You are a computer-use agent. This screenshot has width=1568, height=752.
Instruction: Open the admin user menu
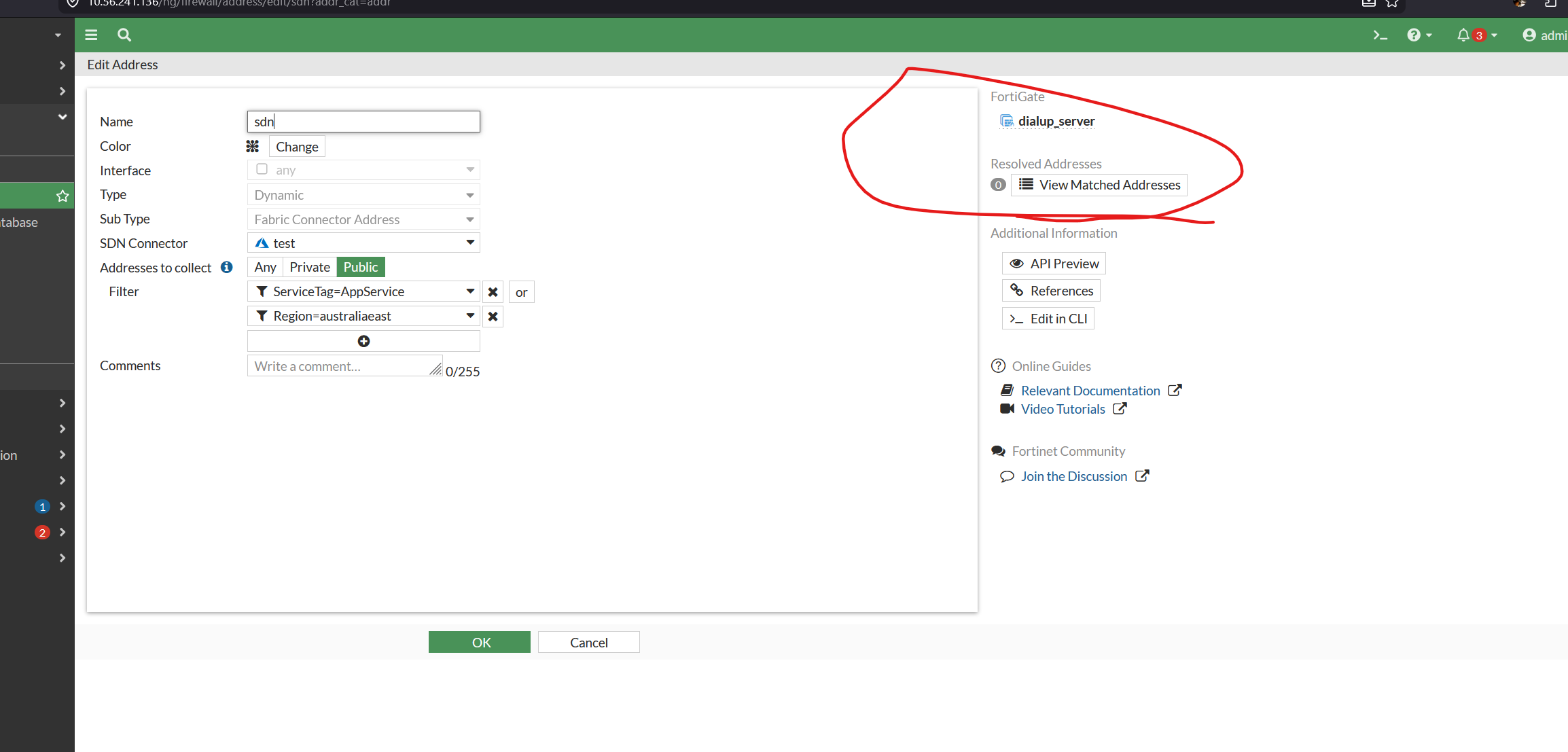coord(1544,35)
